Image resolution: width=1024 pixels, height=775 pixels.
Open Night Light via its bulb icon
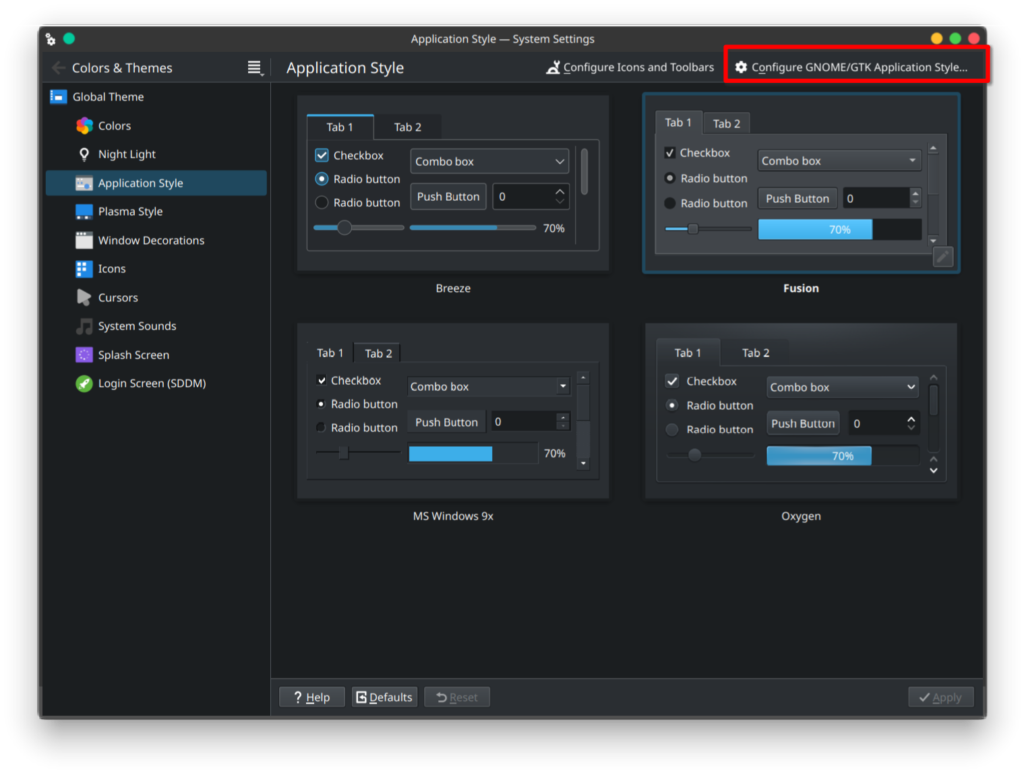(x=84, y=155)
